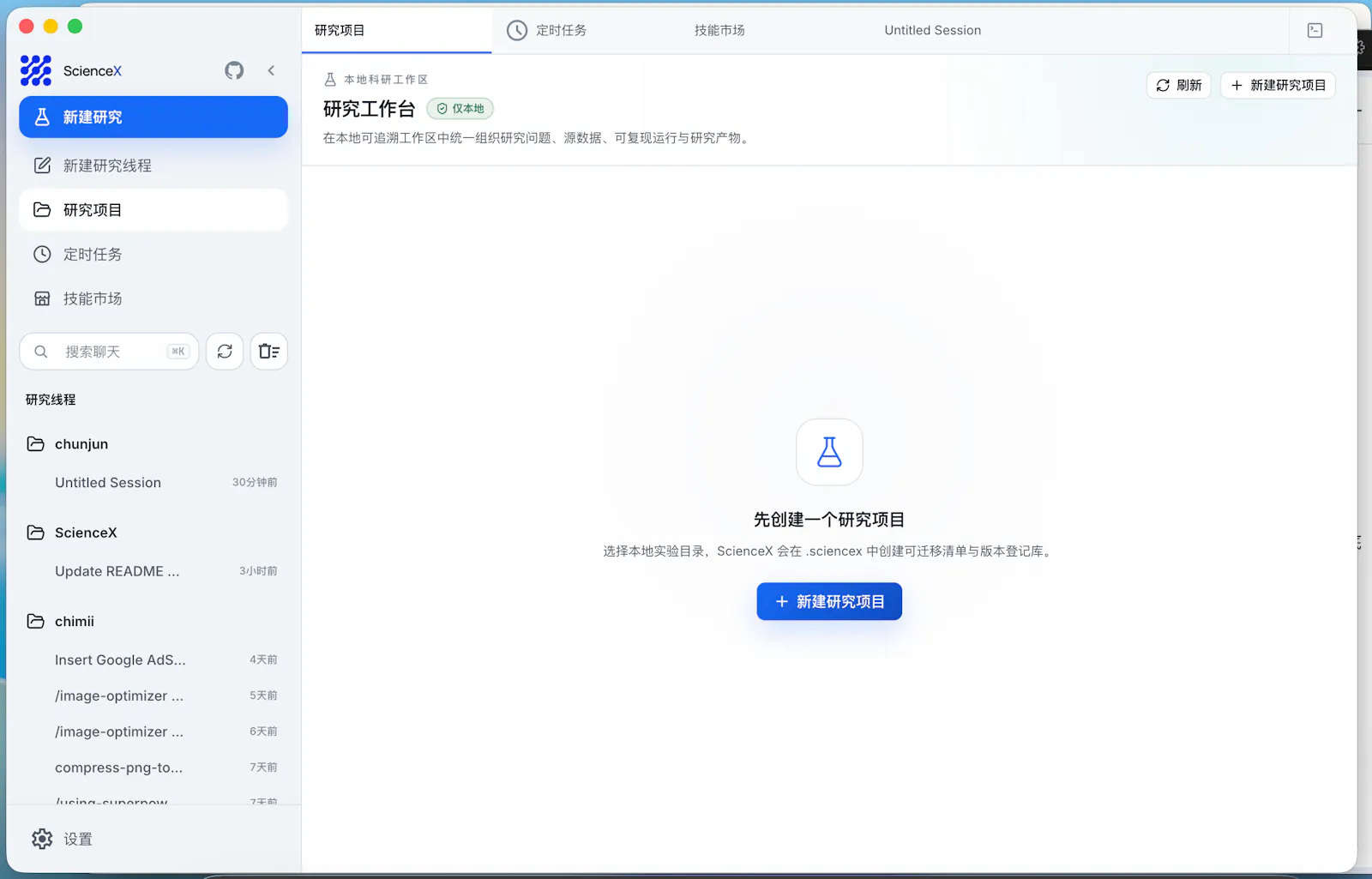
Task: Click the 研究工作台 title
Action: pyautogui.click(x=369, y=109)
